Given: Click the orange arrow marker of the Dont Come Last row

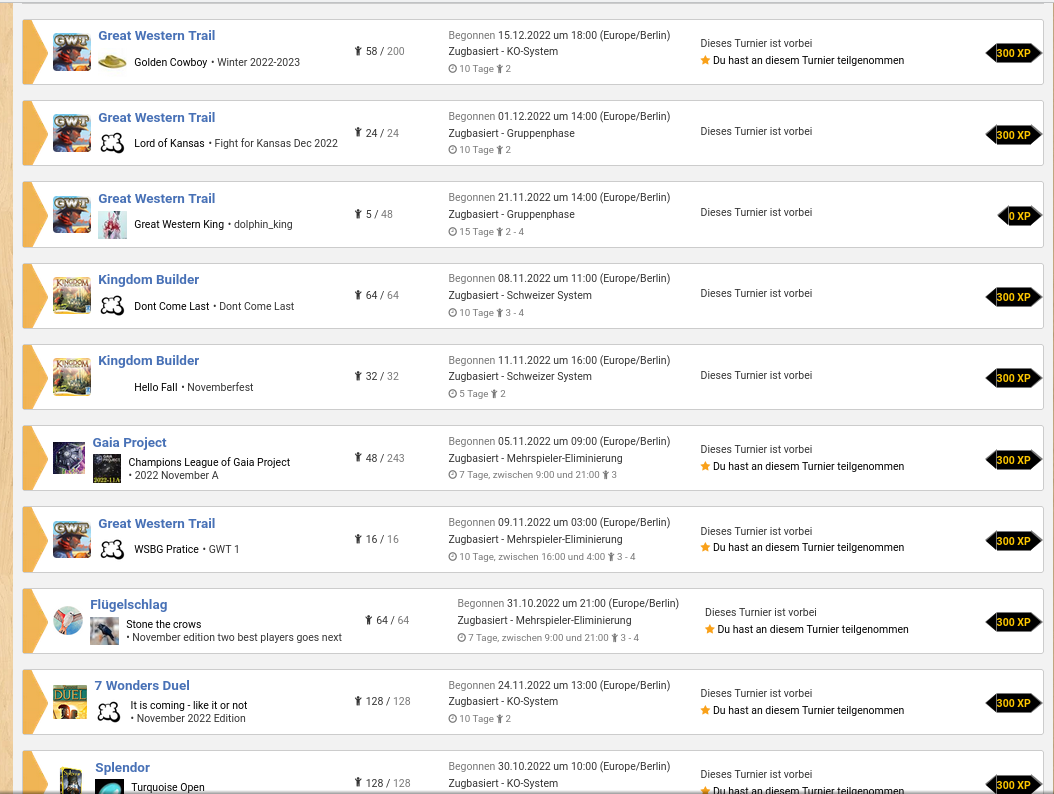Looking at the screenshot, I should (x=35, y=296).
